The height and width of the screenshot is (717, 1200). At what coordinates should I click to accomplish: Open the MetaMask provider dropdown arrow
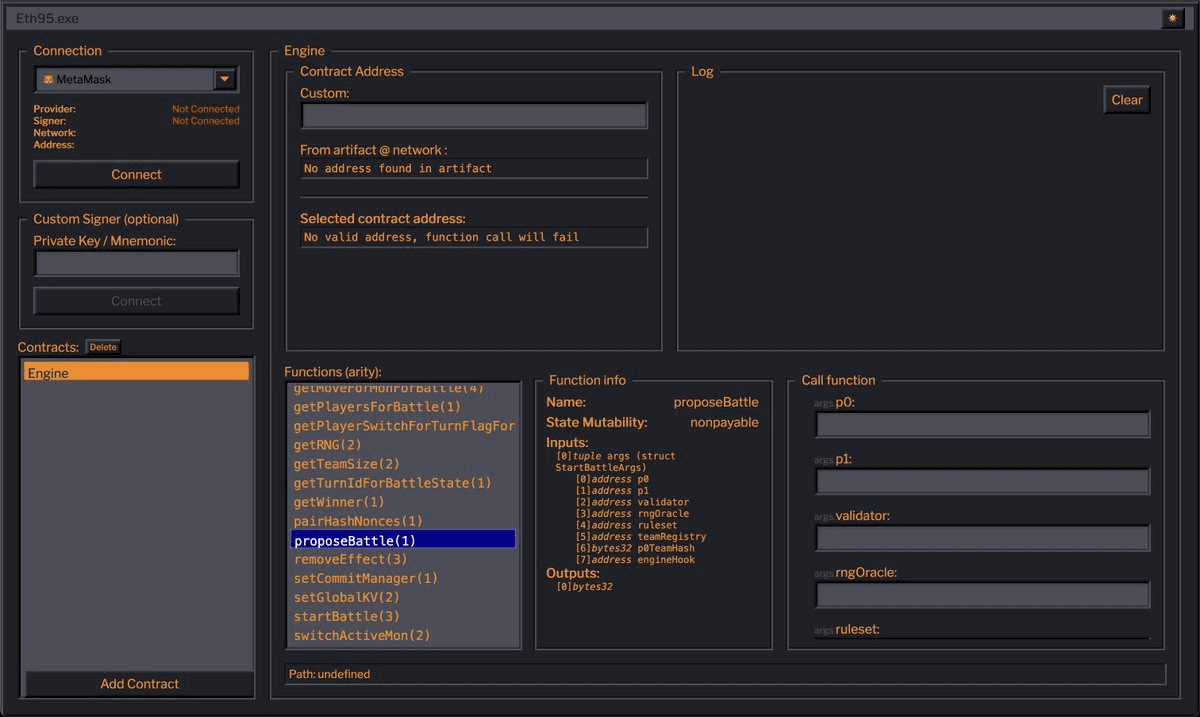pyautogui.click(x=225, y=79)
